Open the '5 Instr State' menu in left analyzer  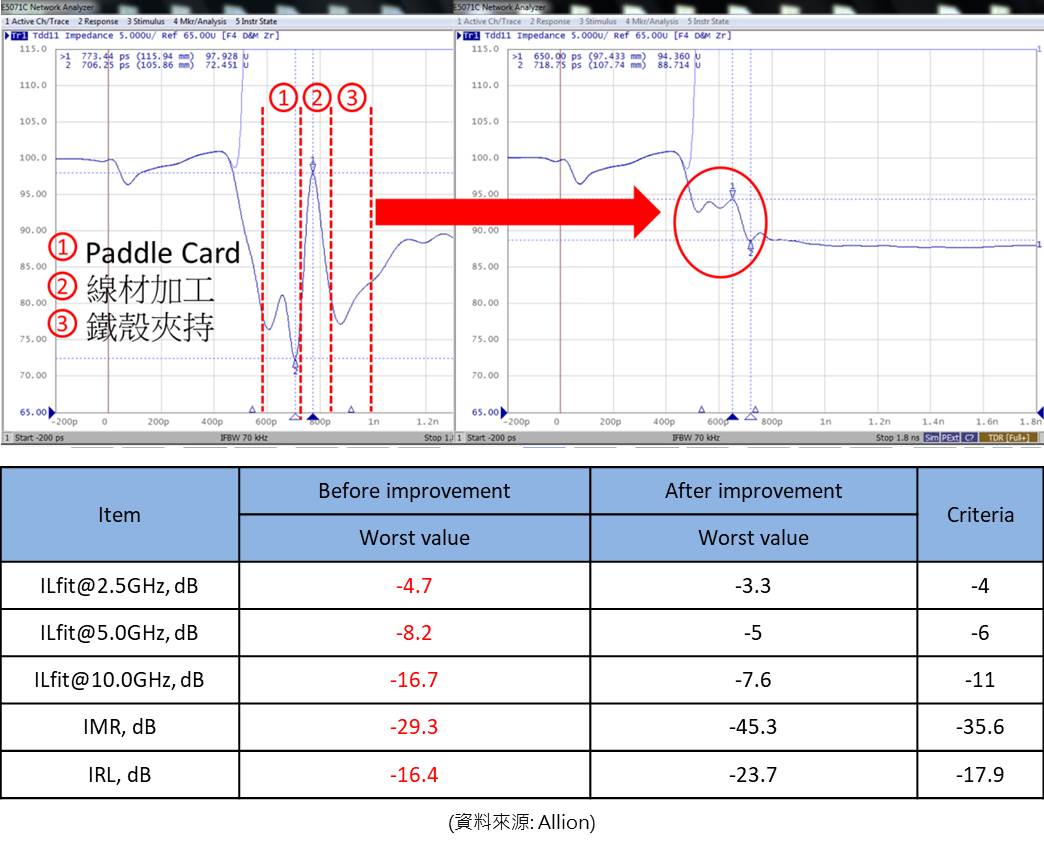click(256, 21)
